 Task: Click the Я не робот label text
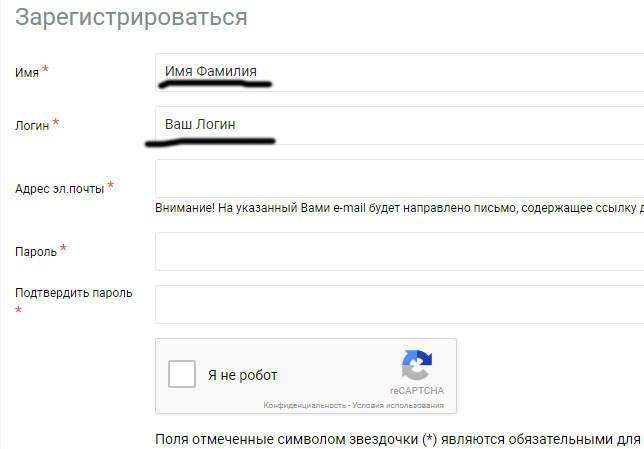coord(243,375)
